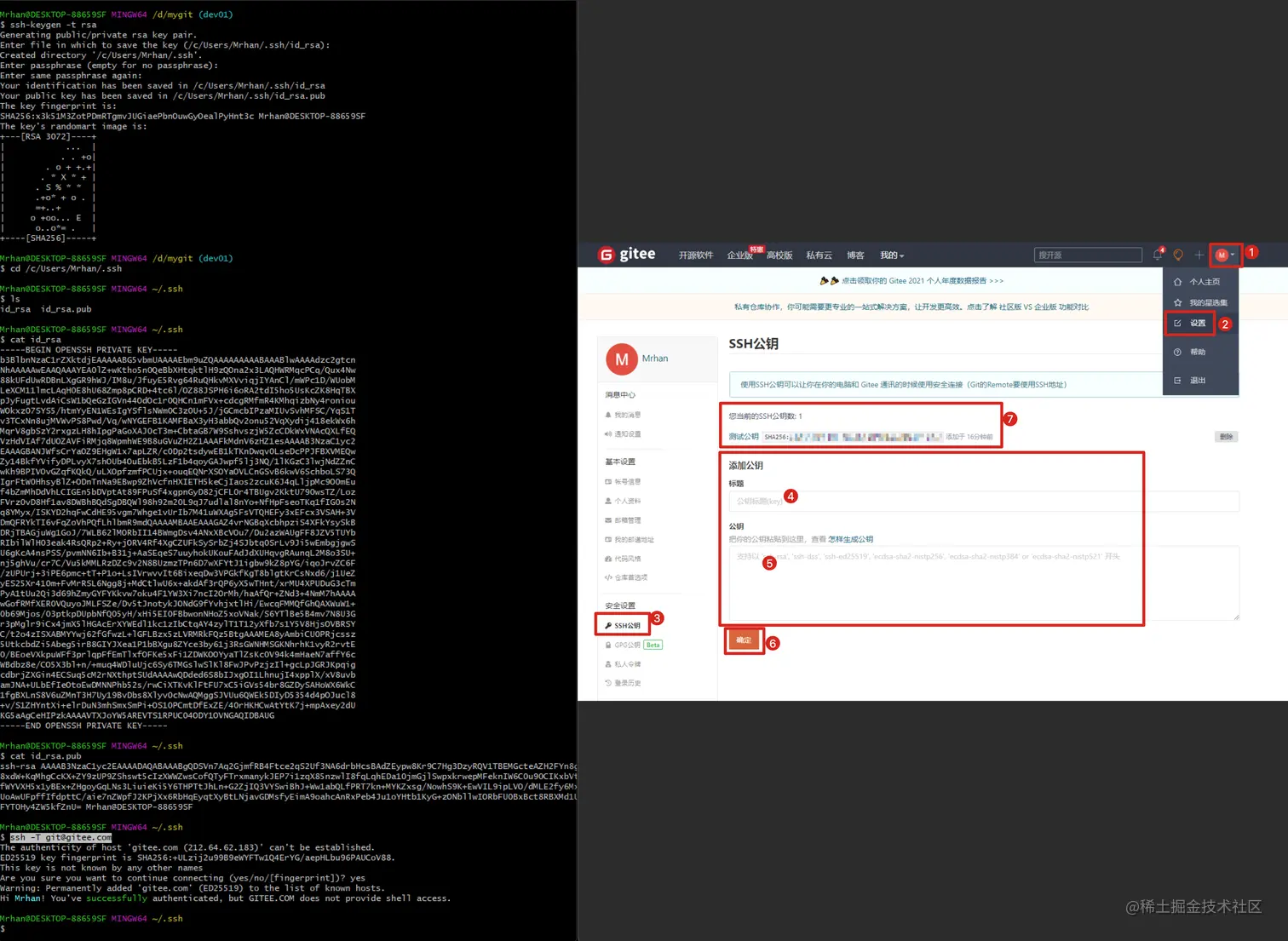Choose 帮助 from the account menu

1198,352
